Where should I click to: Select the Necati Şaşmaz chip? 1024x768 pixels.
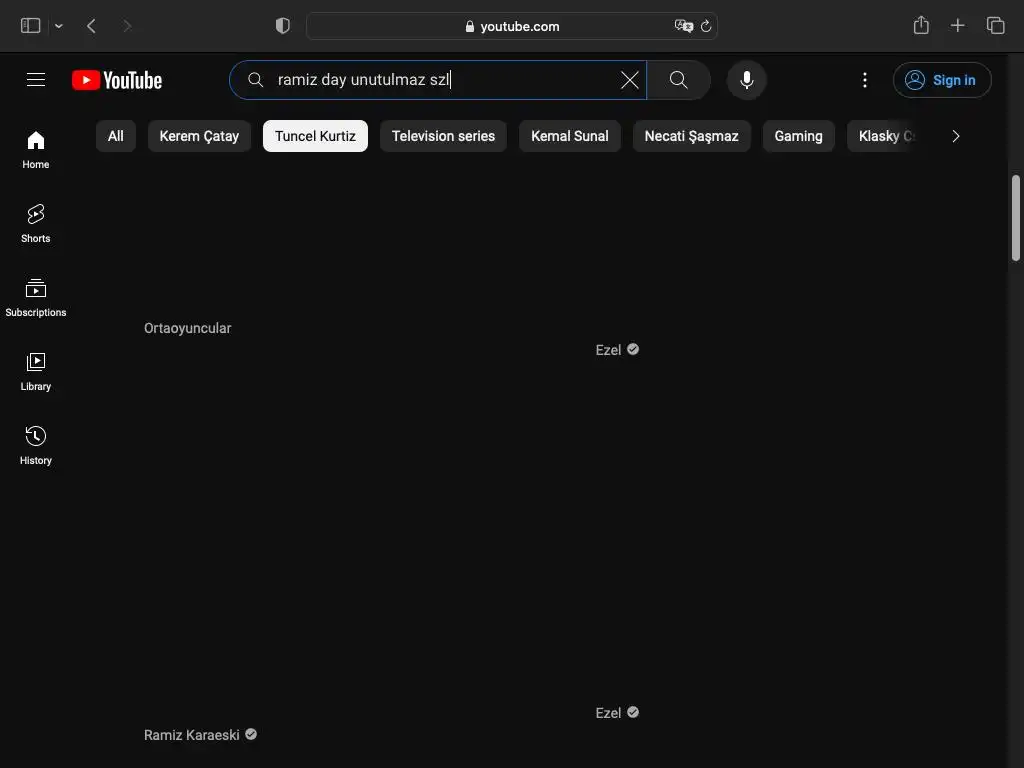(692, 136)
